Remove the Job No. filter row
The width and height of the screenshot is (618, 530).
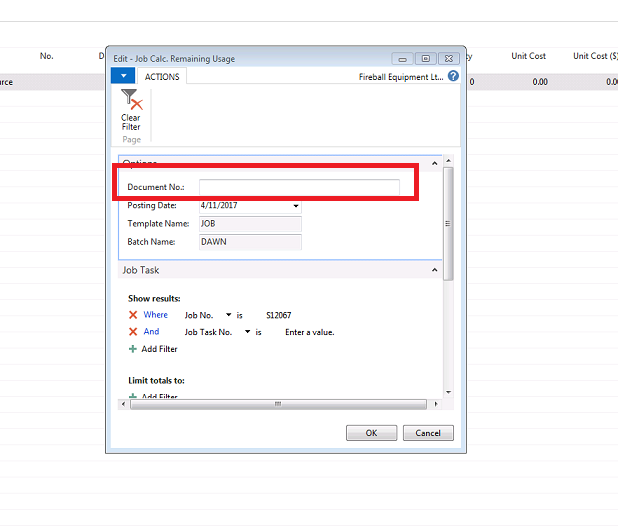tap(133, 315)
